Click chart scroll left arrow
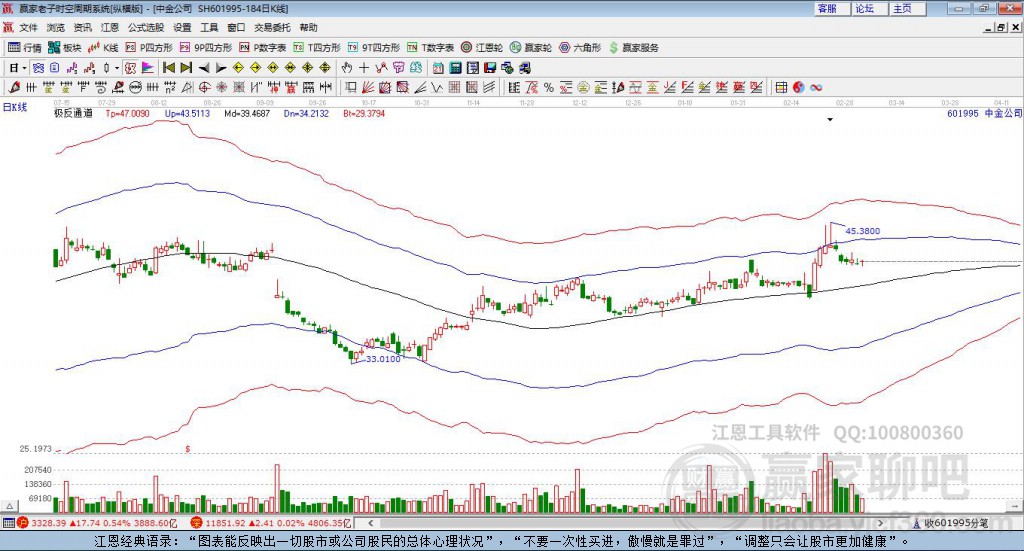Image resolution: width=1024 pixels, height=551 pixels. click(371, 523)
